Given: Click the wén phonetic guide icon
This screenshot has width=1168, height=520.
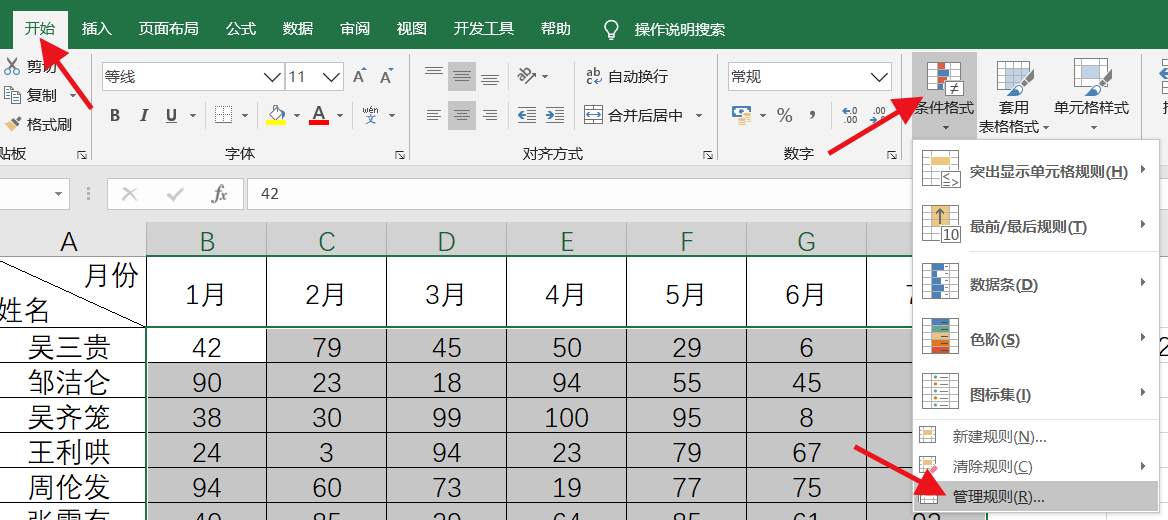Looking at the screenshot, I should pos(371,115).
